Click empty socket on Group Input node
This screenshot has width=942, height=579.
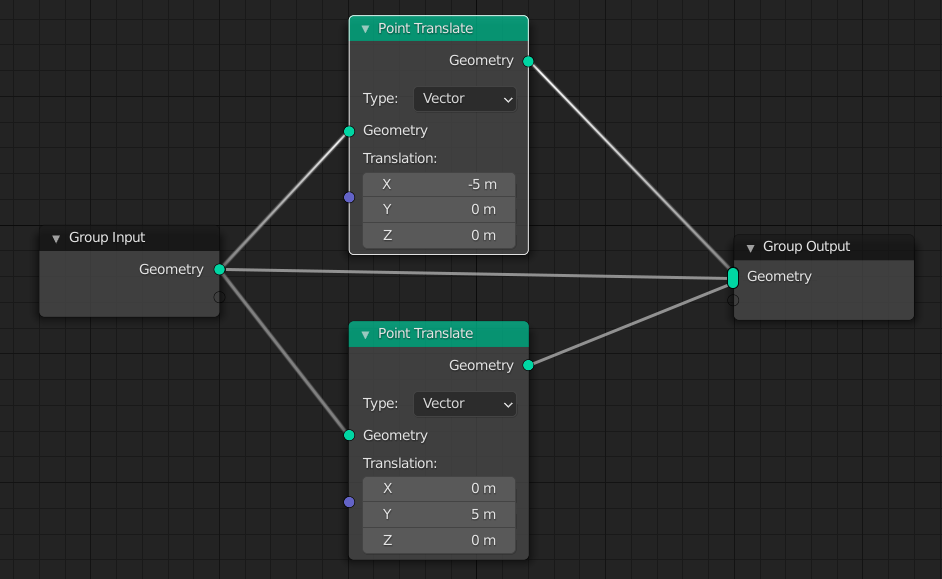pos(219,297)
